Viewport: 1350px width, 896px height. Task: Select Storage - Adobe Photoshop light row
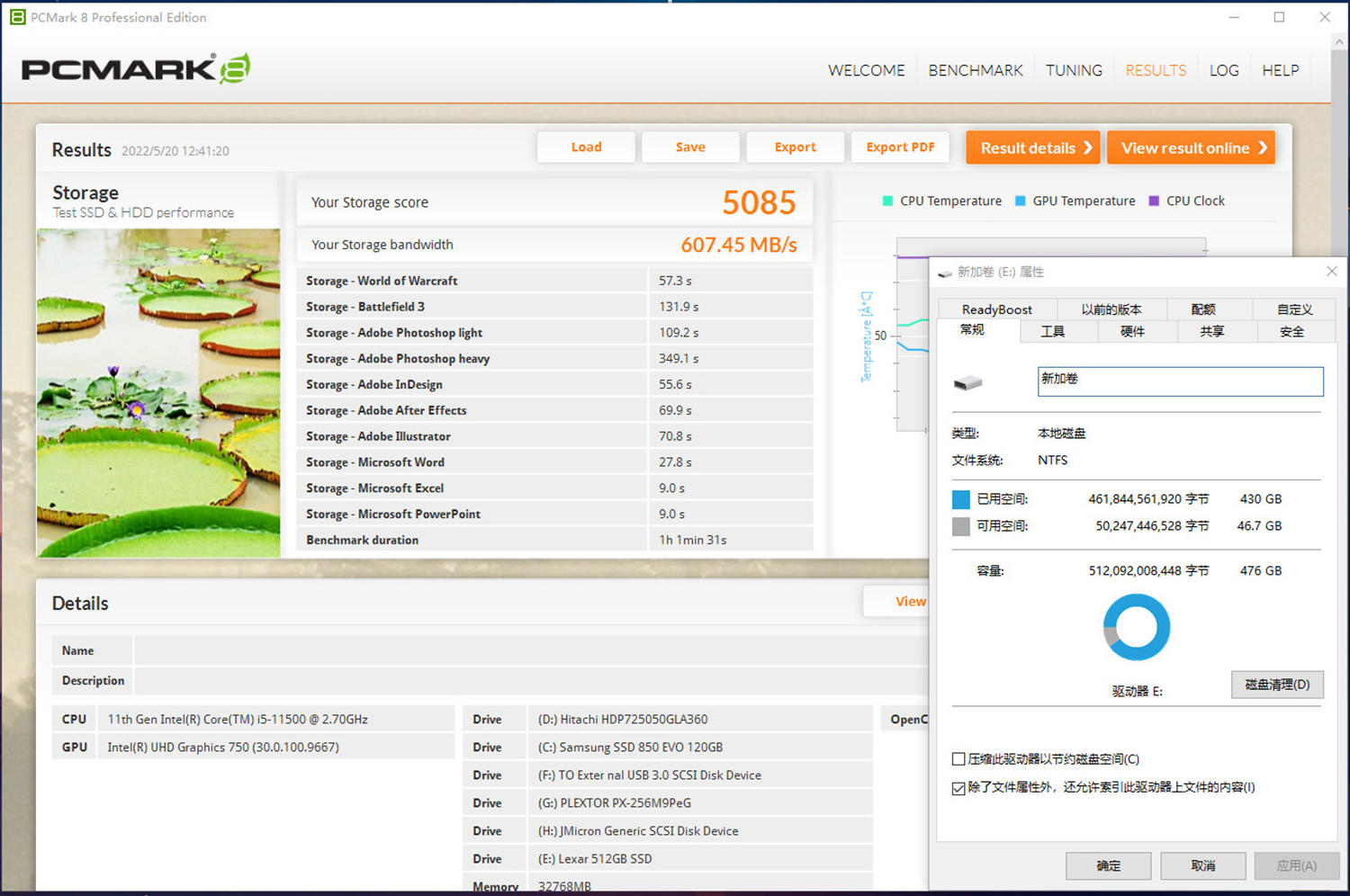coord(554,333)
